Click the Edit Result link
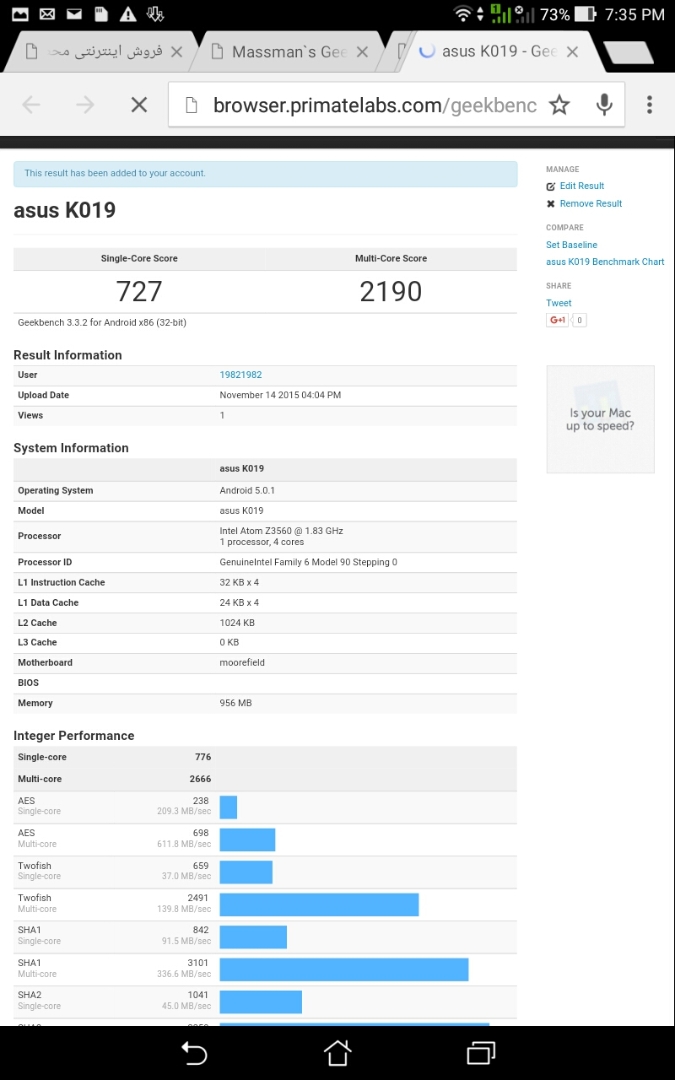 point(581,186)
